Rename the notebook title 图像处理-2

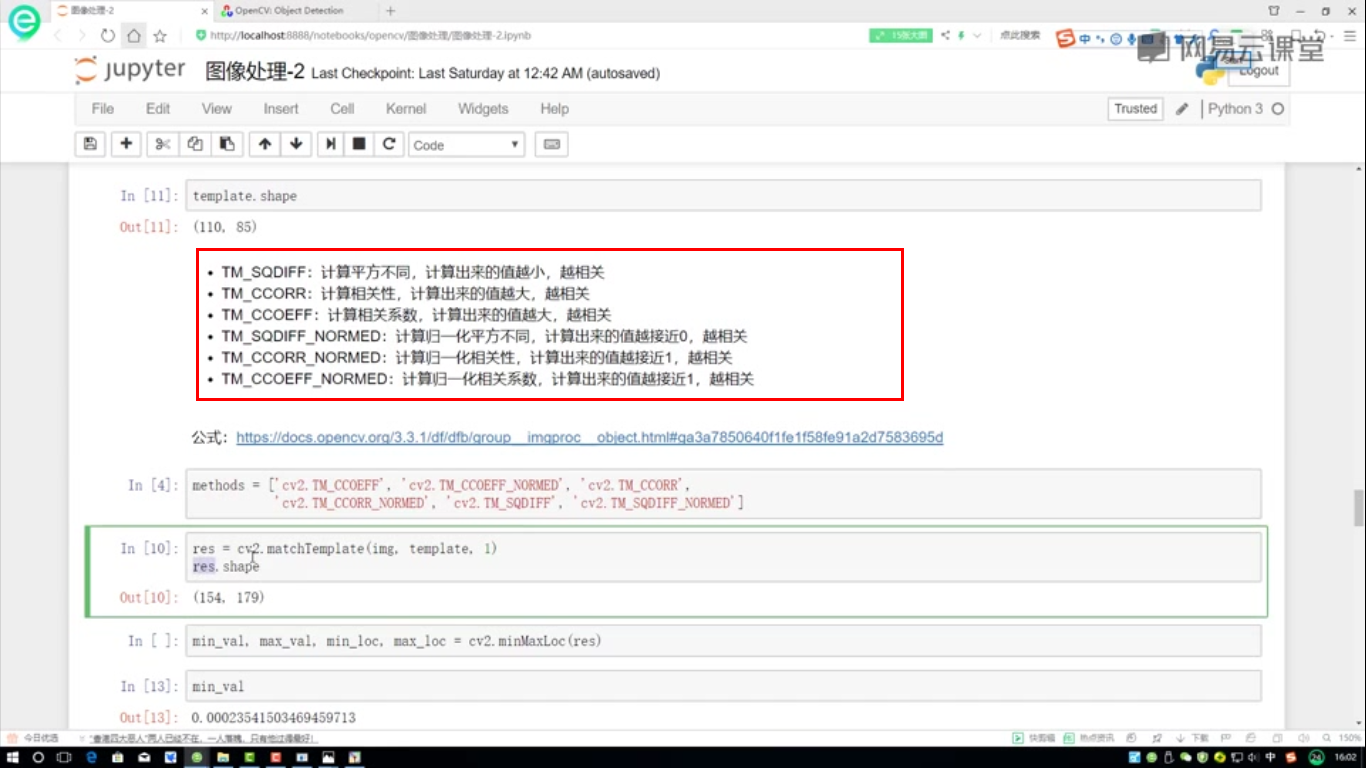coord(254,72)
